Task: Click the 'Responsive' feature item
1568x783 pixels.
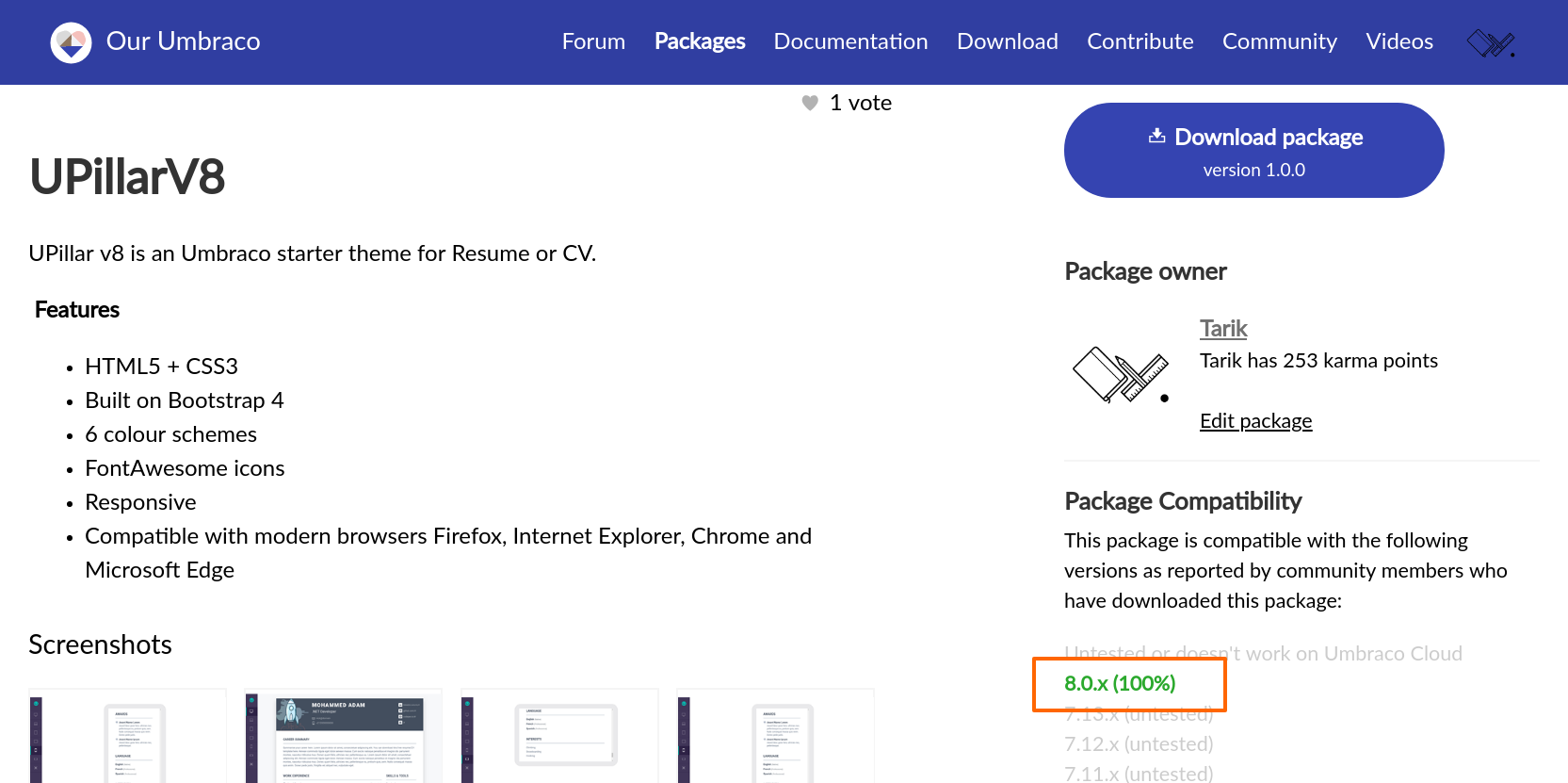Action: click(x=140, y=502)
